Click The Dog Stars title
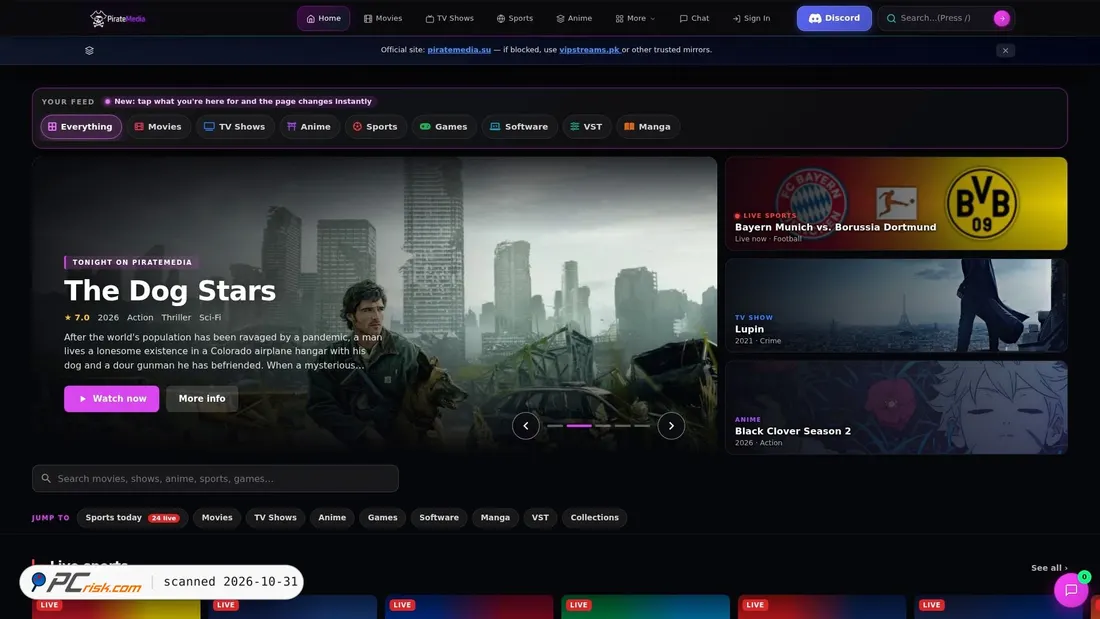 [170, 291]
